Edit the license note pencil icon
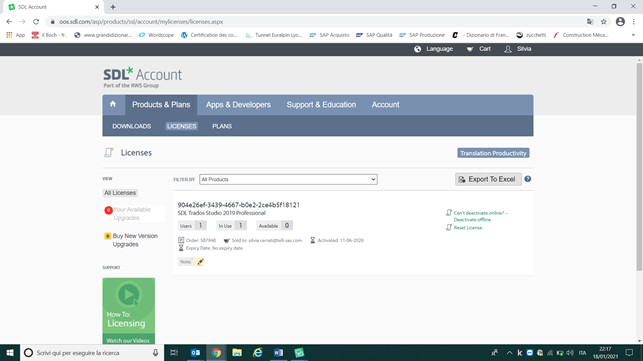The image size is (643, 361). [200, 262]
